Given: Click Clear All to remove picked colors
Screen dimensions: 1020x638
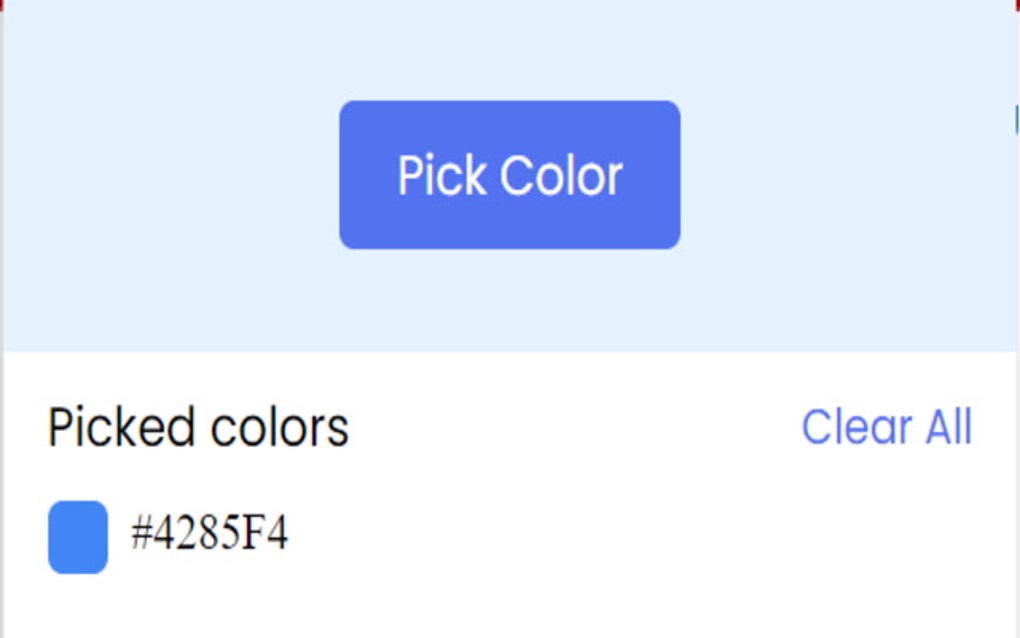Looking at the screenshot, I should click(889, 426).
